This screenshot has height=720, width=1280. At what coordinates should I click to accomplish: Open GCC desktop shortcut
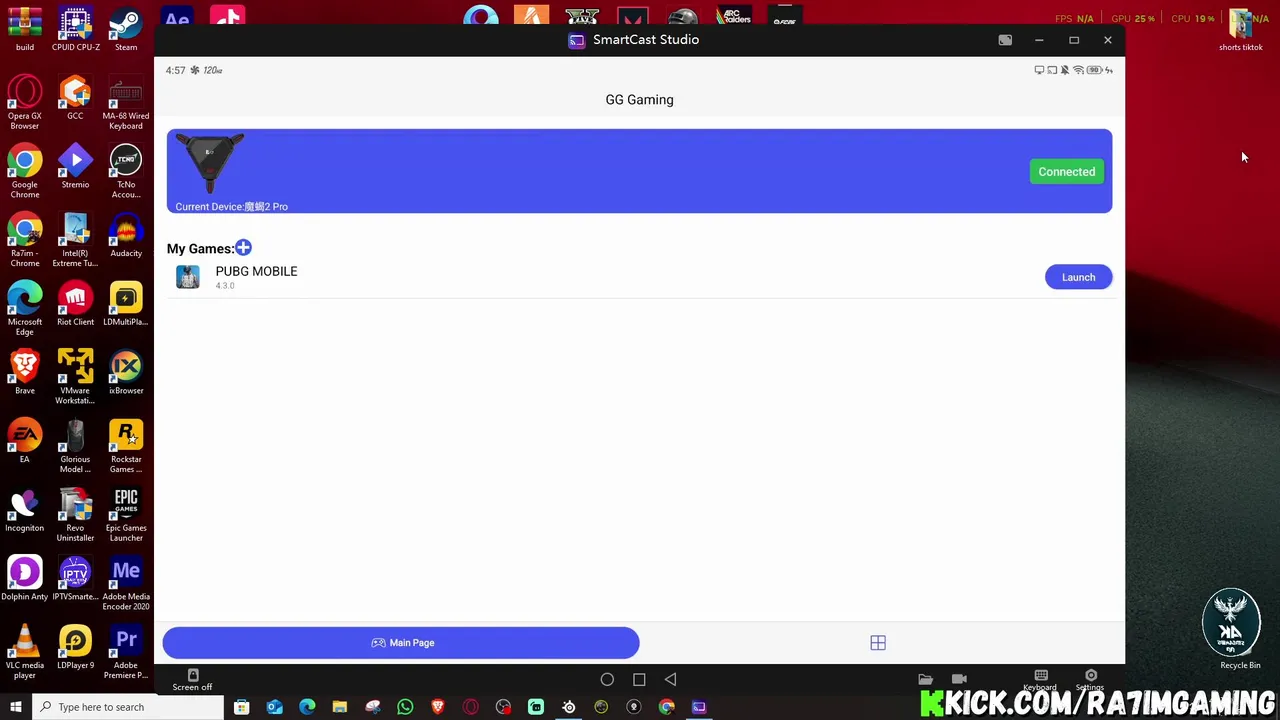75,97
